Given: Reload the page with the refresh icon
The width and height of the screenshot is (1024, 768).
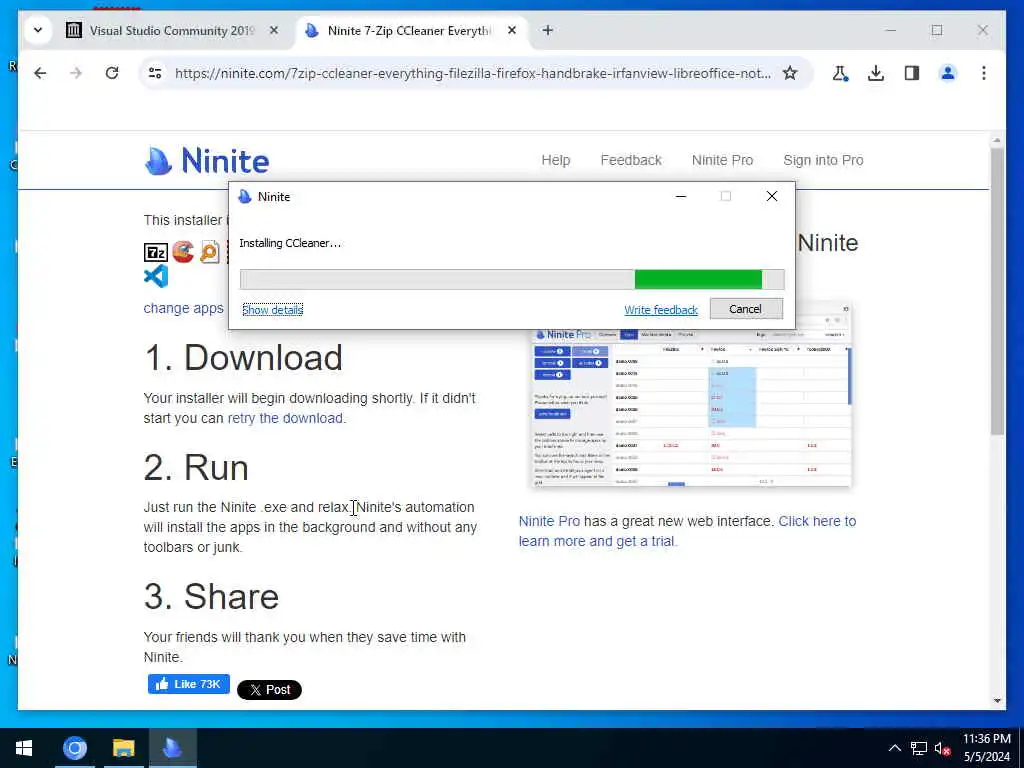Looking at the screenshot, I should tap(112, 73).
